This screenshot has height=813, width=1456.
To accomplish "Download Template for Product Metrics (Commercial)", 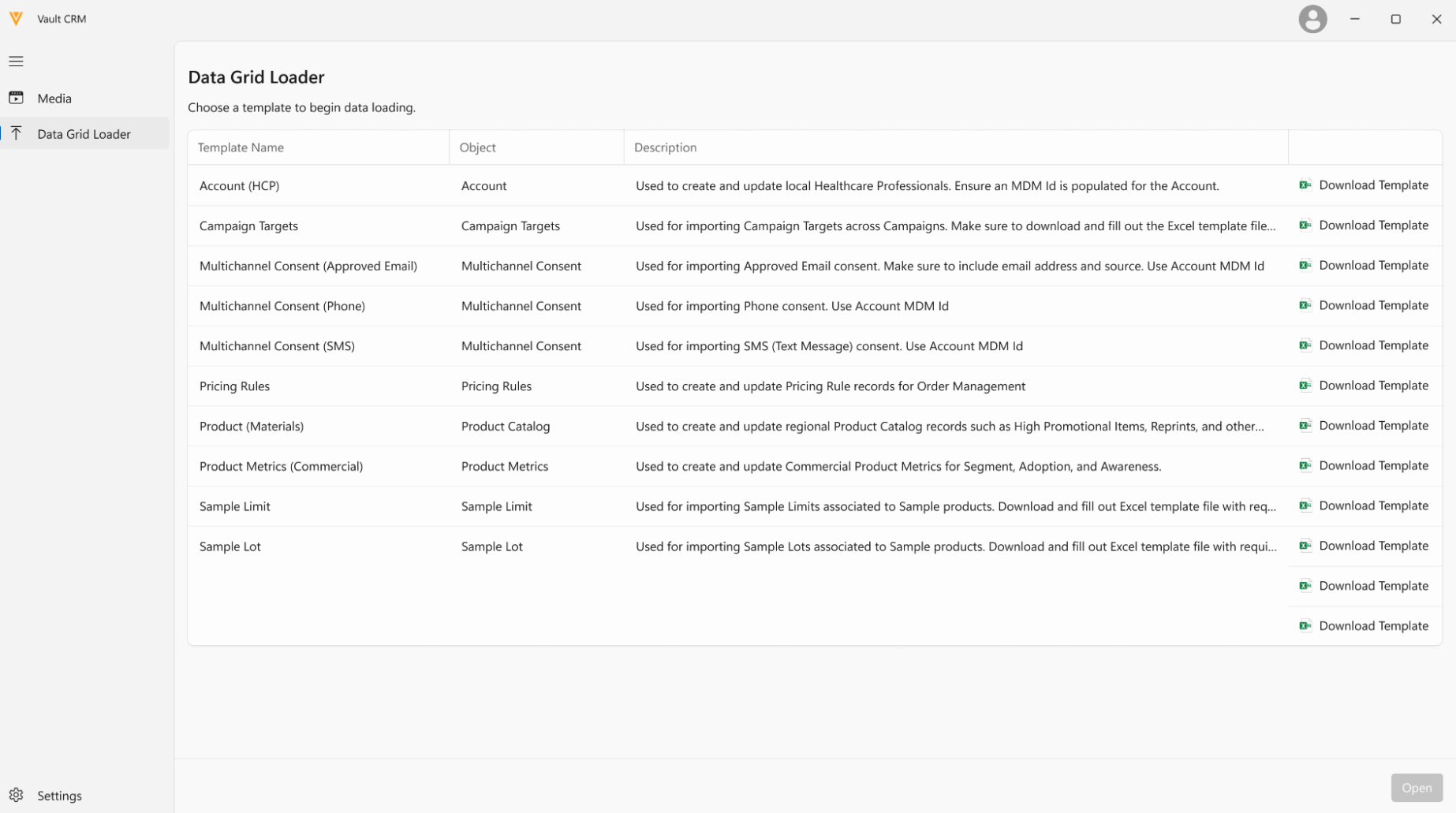I will coord(1373,466).
